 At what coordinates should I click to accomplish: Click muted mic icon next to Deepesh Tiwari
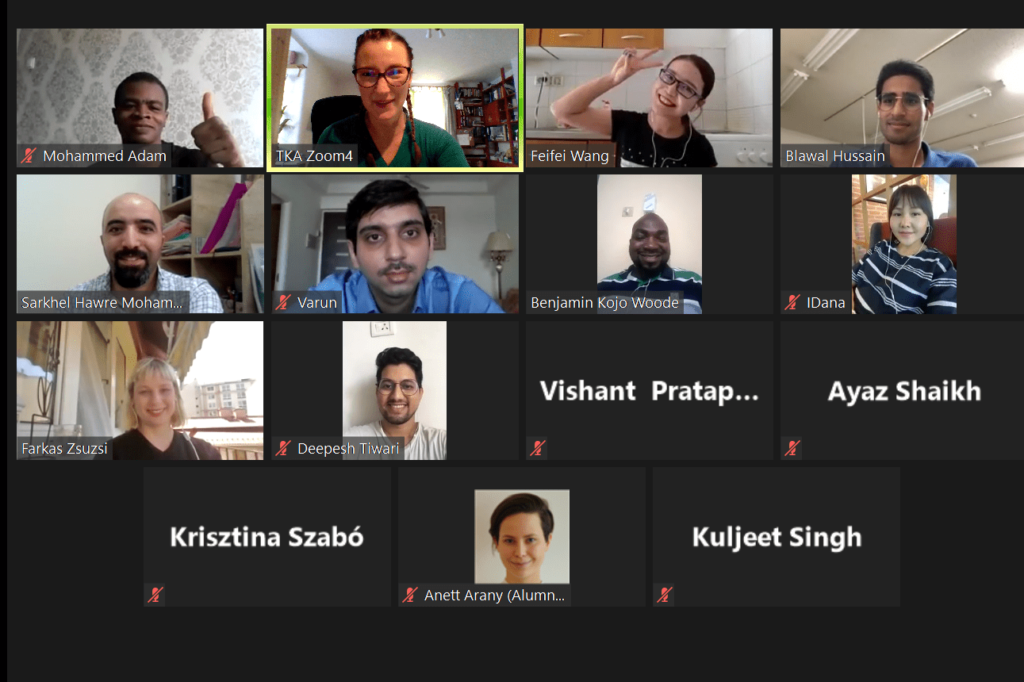tap(283, 448)
